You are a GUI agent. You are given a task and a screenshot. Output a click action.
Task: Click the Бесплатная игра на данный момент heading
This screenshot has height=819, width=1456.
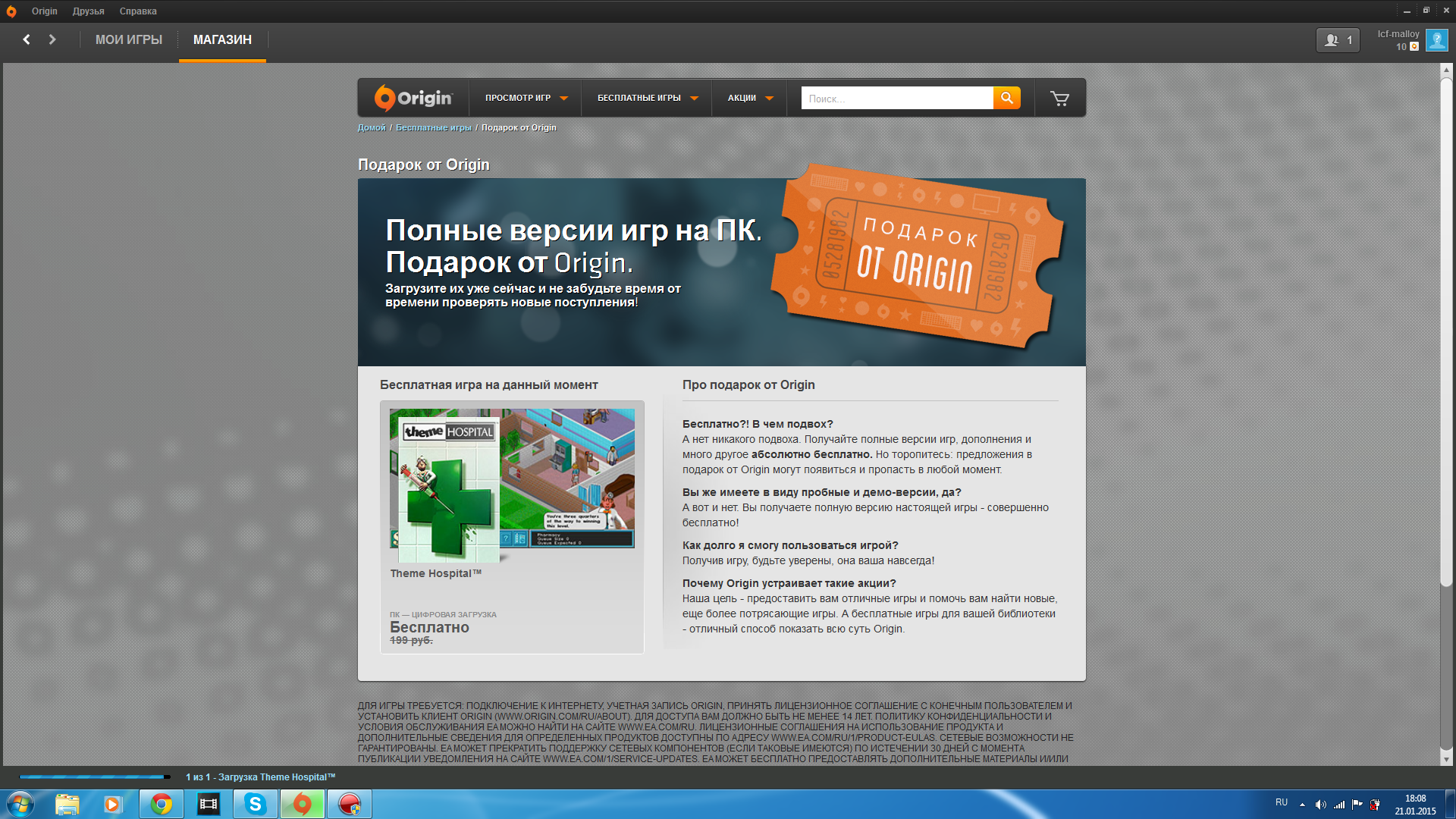[489, 384]
